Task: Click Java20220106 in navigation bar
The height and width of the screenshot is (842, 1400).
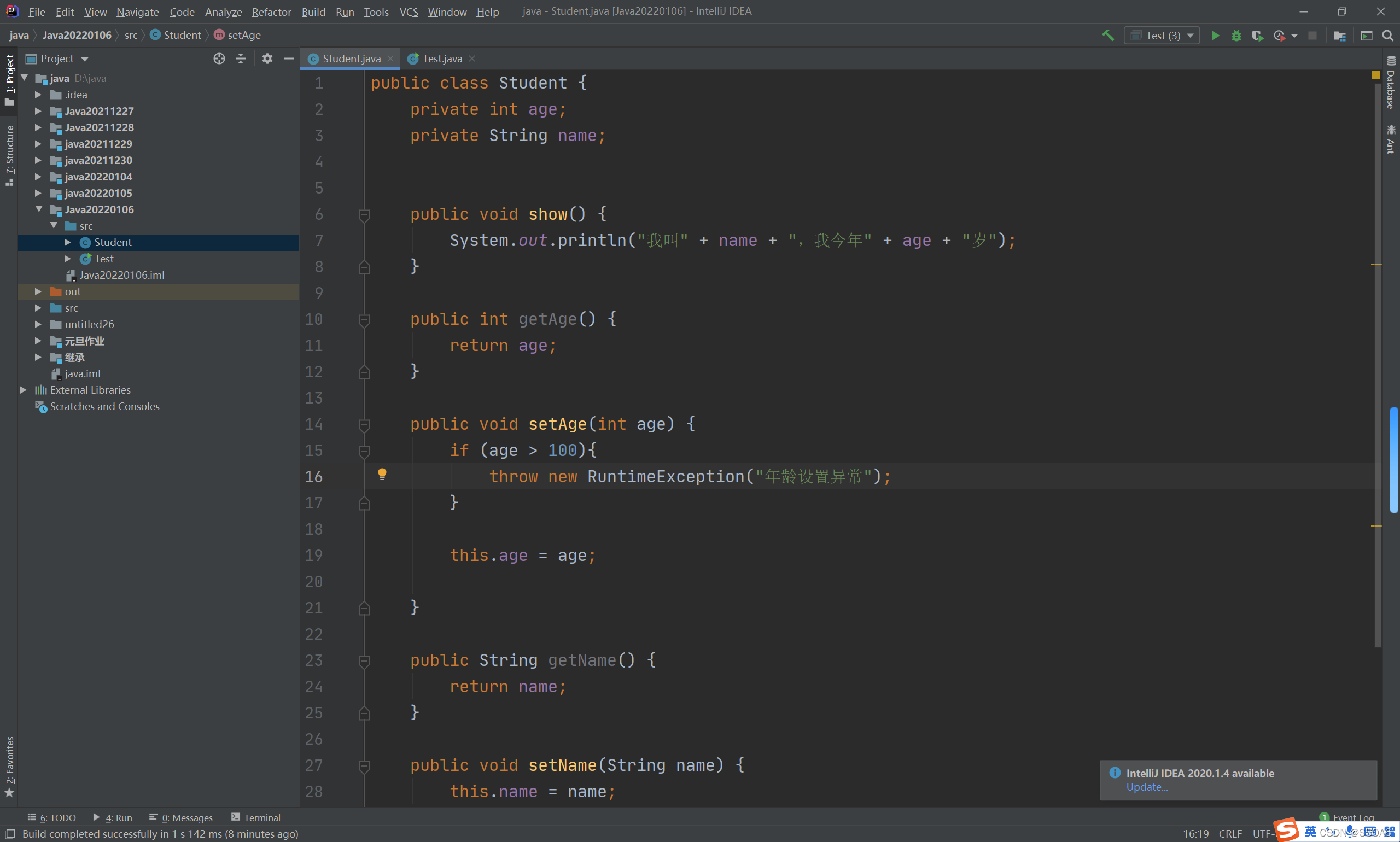Action: click(x=77, y=35)
